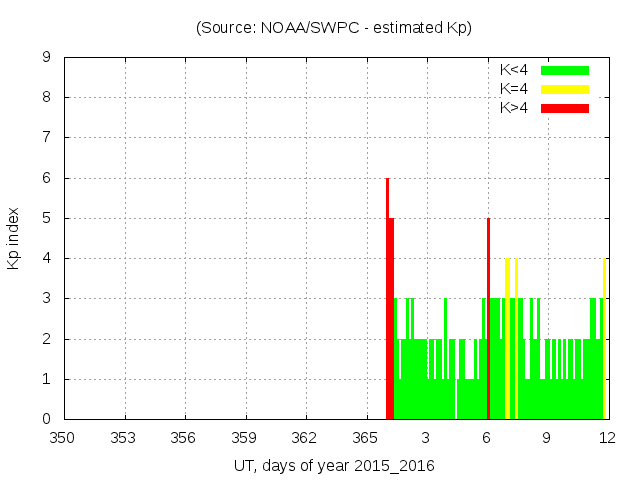Screen dimensions: 640x480
Task: Click y-axis tick label 5
Action: coord(46,219)
